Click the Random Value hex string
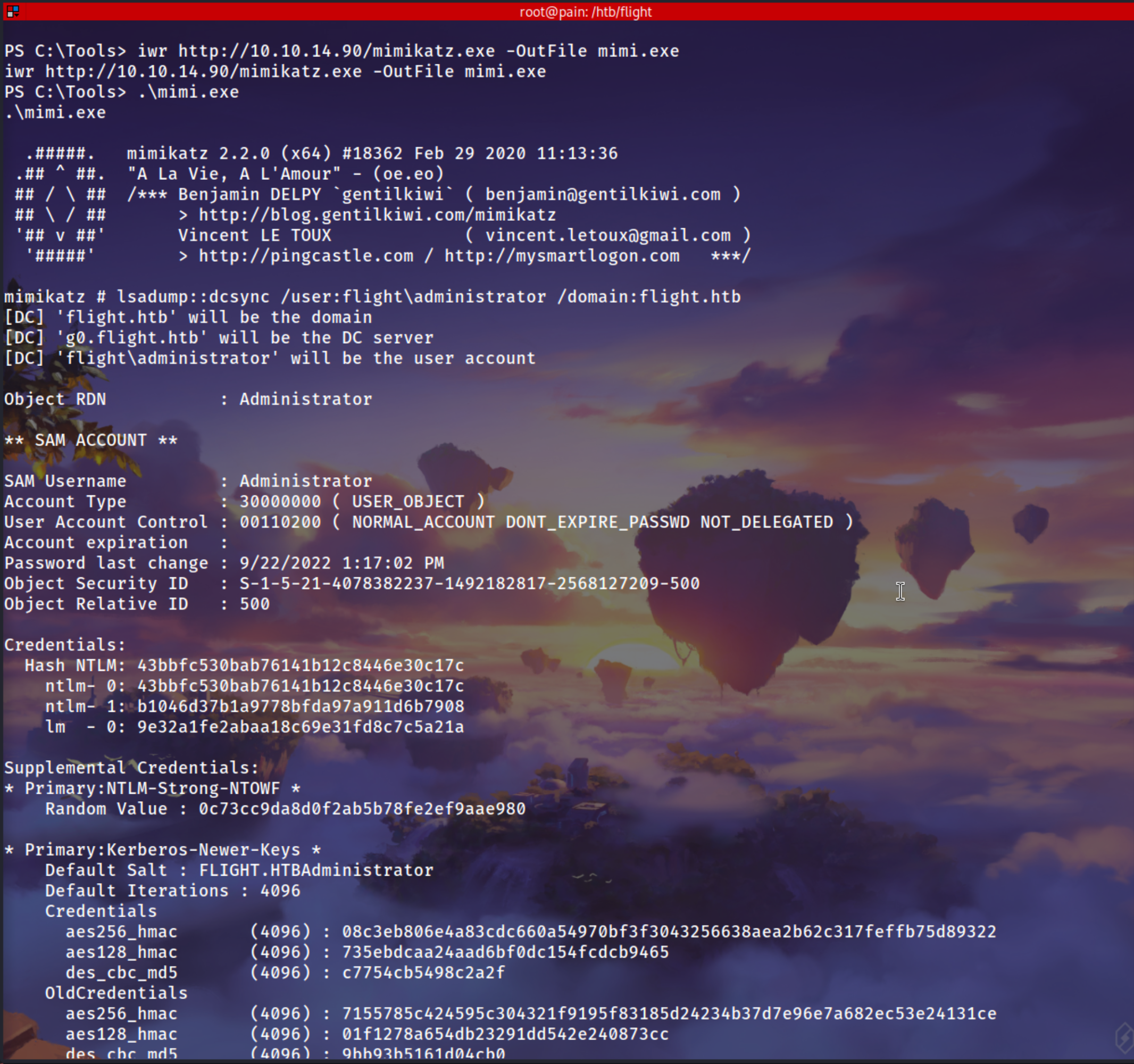Image resolution: width=1134 pixels, height=1064 pixels. tap(362, 809)
